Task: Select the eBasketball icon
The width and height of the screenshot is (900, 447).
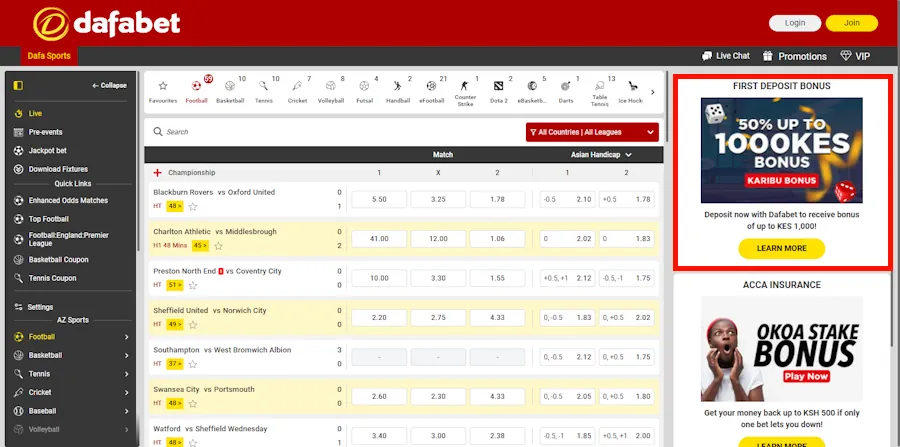Action: click(532, 85)
